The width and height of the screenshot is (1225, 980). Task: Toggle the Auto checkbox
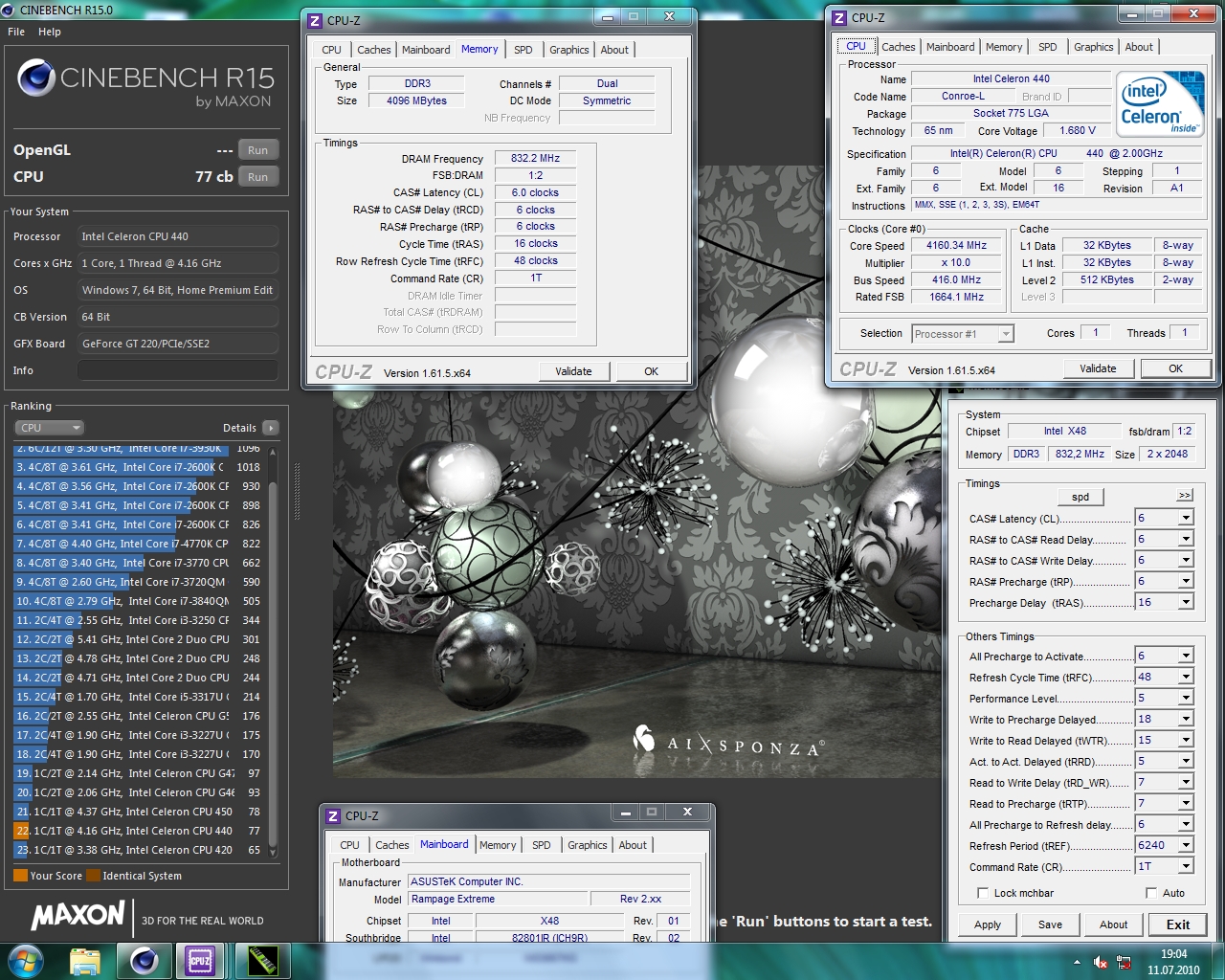[x=1151, y=893]
